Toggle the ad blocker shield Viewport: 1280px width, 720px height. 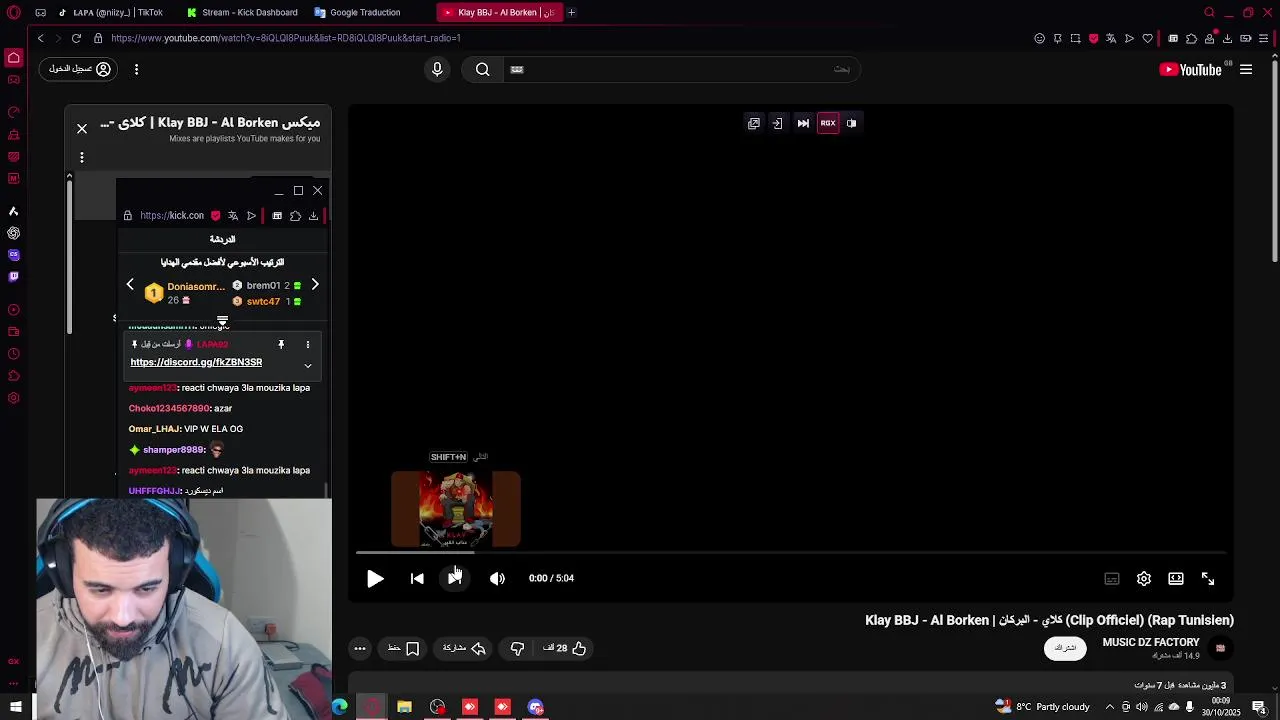click(1093, 38)
